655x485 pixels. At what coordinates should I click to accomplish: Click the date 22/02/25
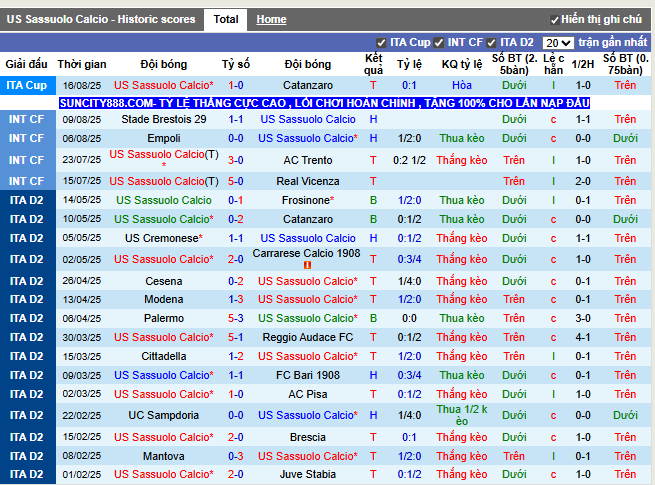(82, 416)
